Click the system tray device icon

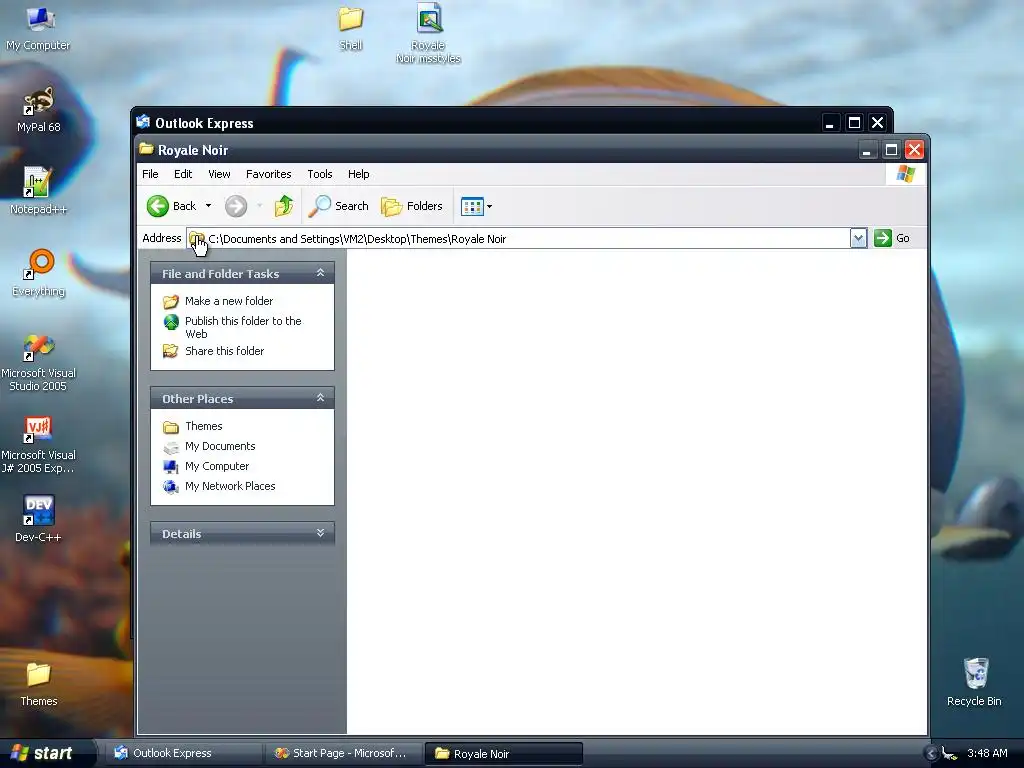950,754
